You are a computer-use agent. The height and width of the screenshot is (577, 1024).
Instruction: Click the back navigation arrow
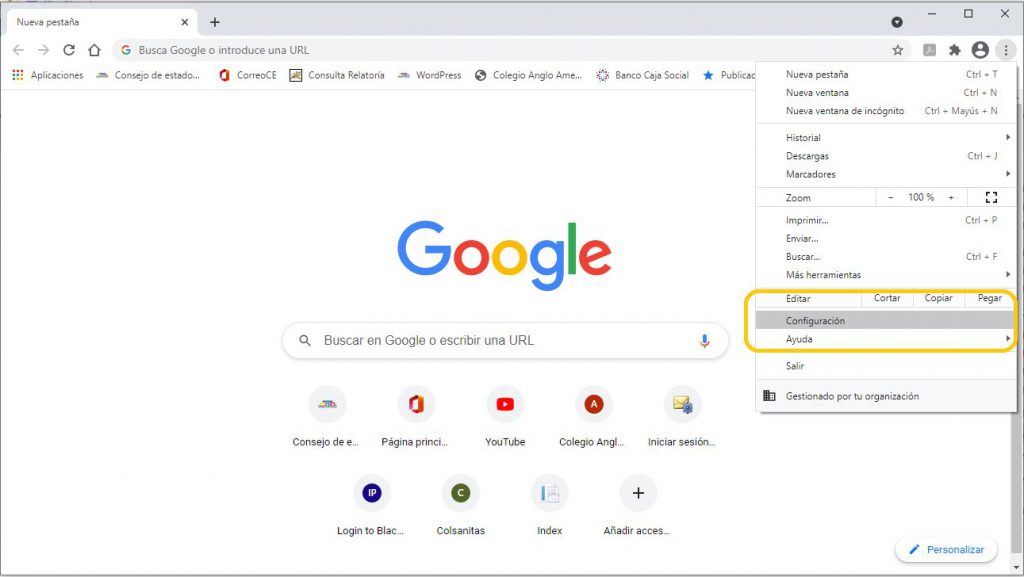18,50
